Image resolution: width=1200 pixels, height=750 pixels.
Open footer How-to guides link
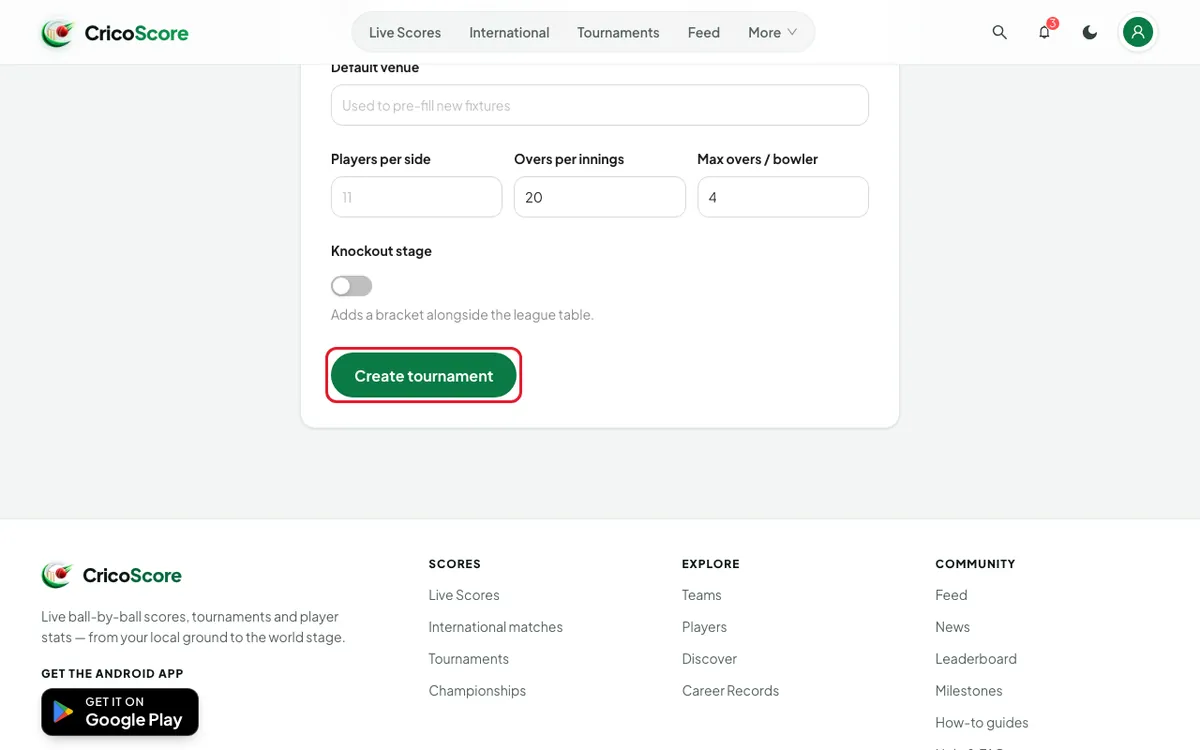pos(982,723)
